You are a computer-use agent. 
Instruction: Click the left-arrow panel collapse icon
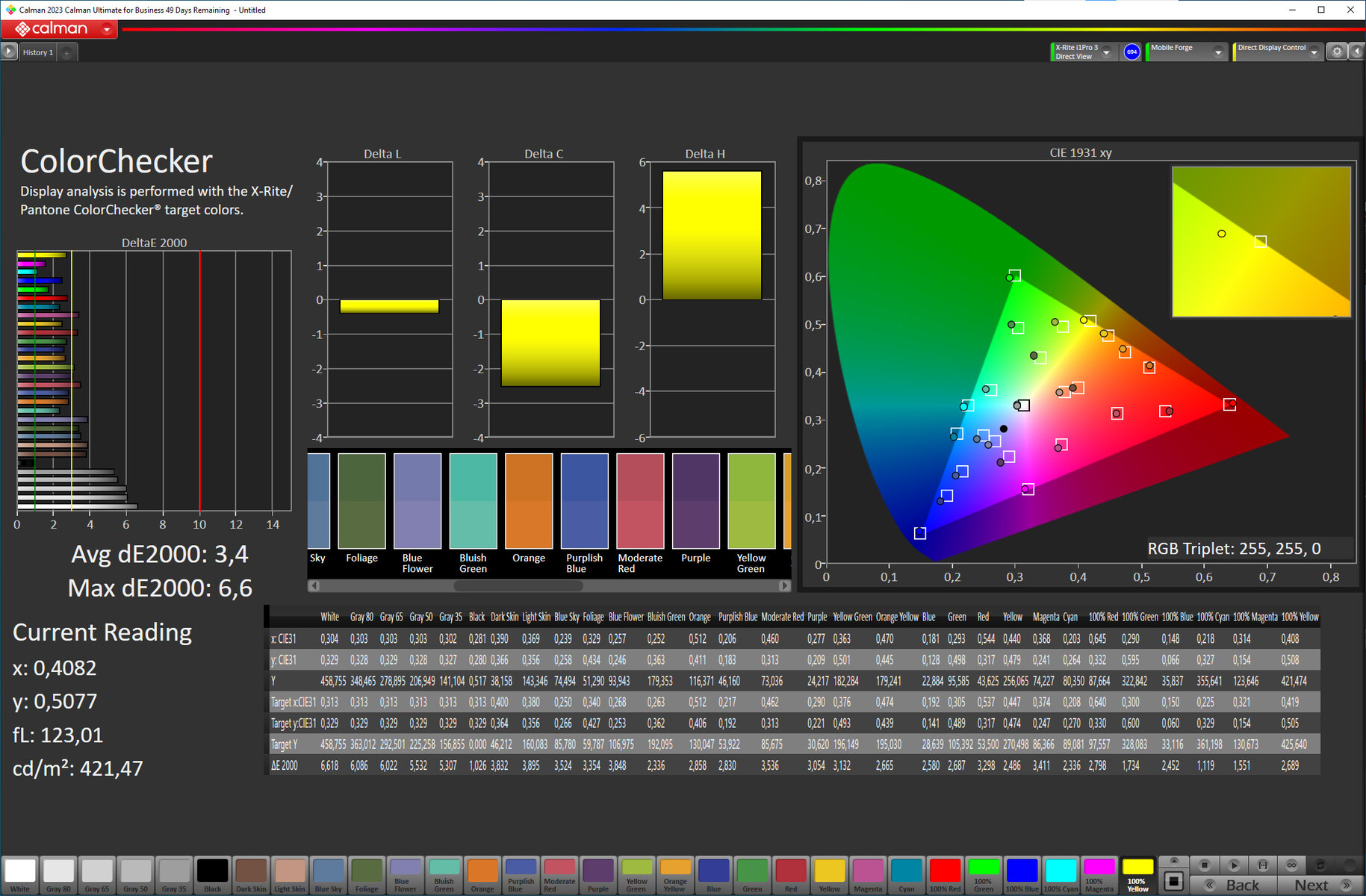1357,52
